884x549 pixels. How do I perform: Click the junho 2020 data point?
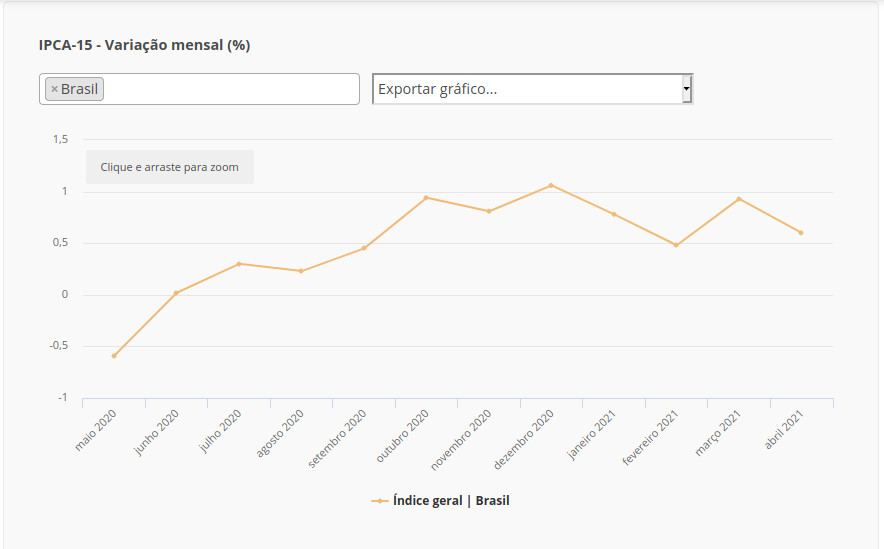coord(176,293)
